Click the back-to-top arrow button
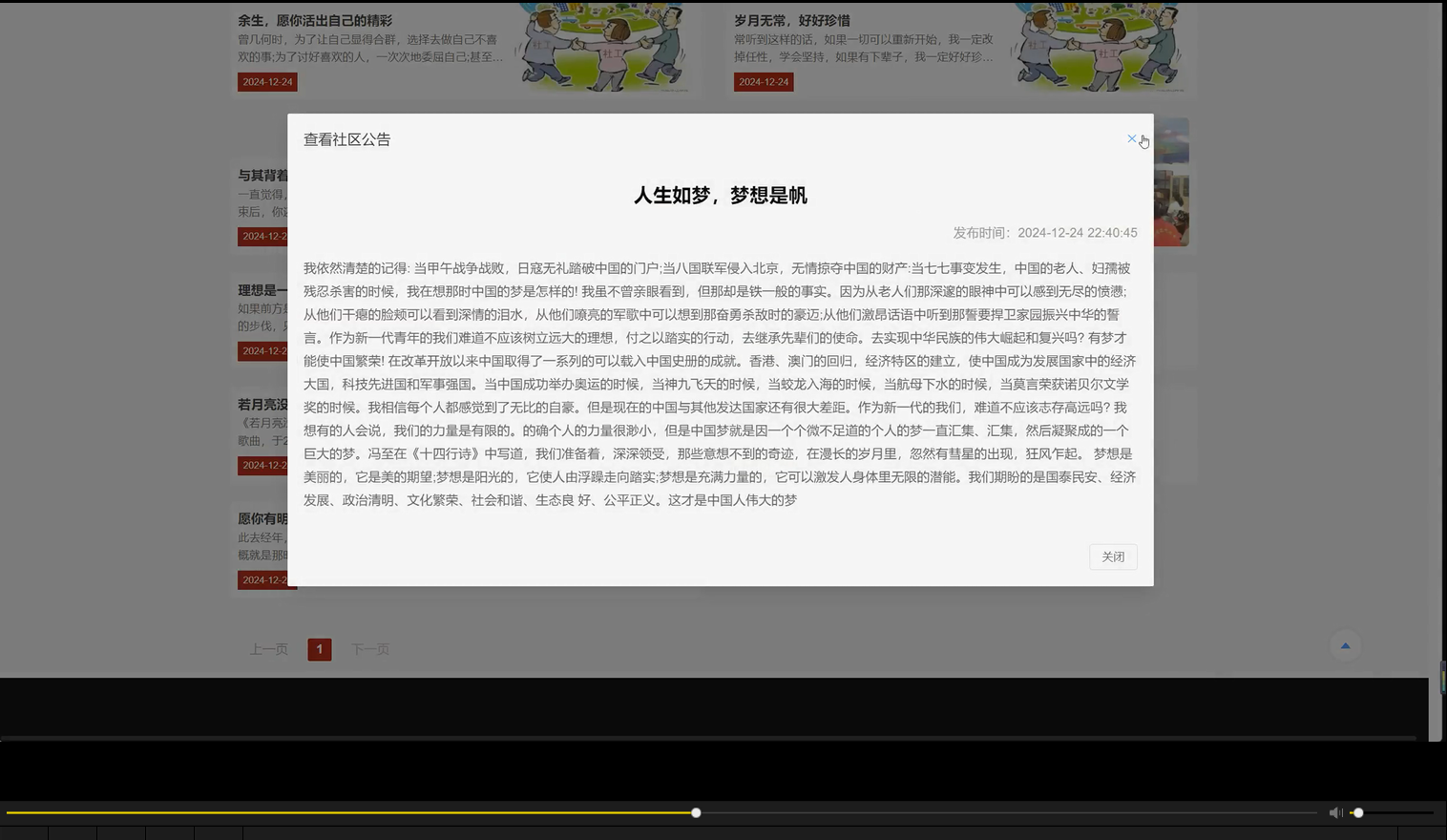 click(x=1345, y=645)
